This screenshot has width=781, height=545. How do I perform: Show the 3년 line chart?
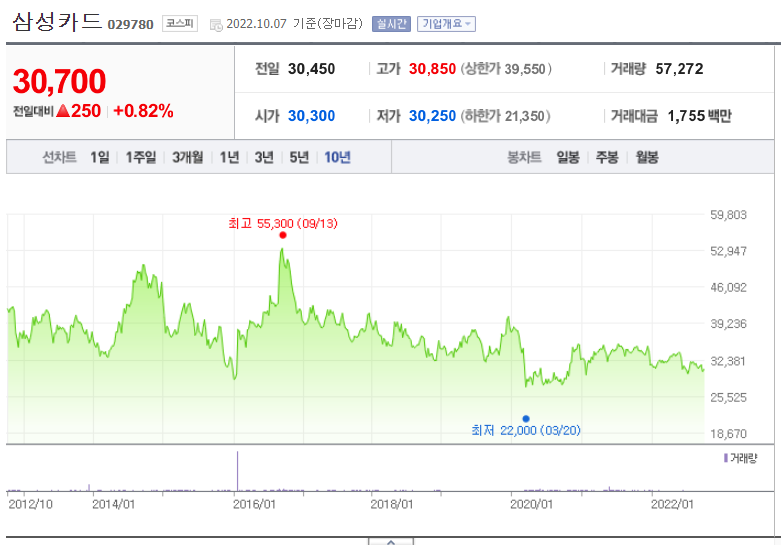264,157
